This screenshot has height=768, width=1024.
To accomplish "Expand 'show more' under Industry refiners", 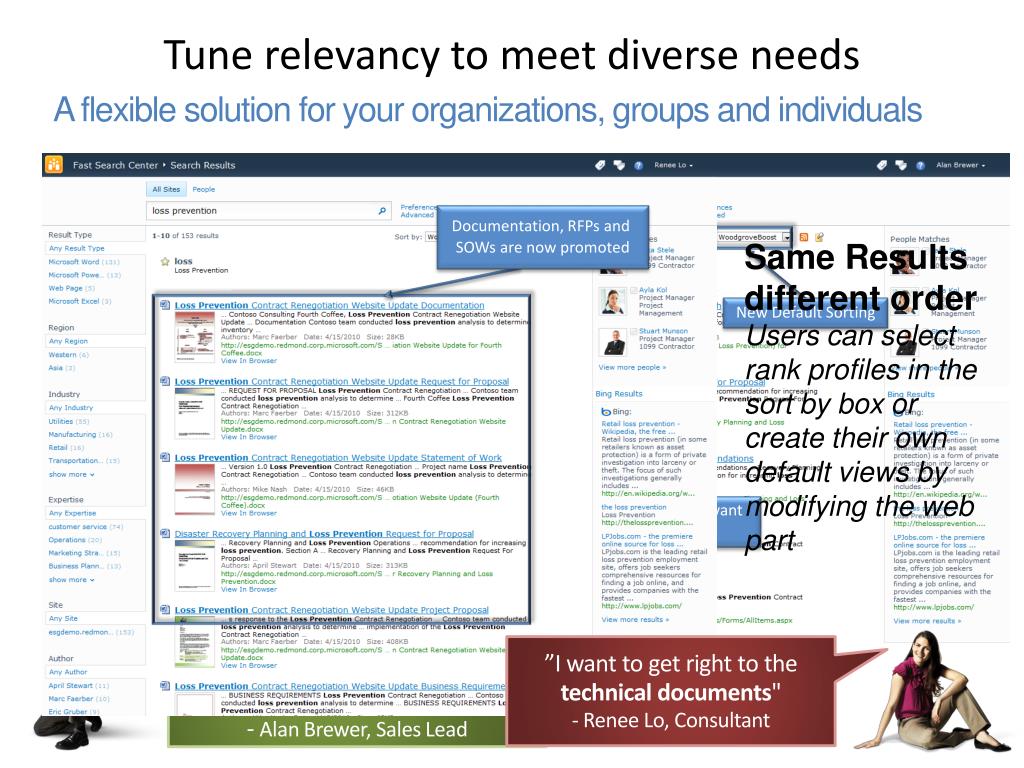I will click(71, 474).
